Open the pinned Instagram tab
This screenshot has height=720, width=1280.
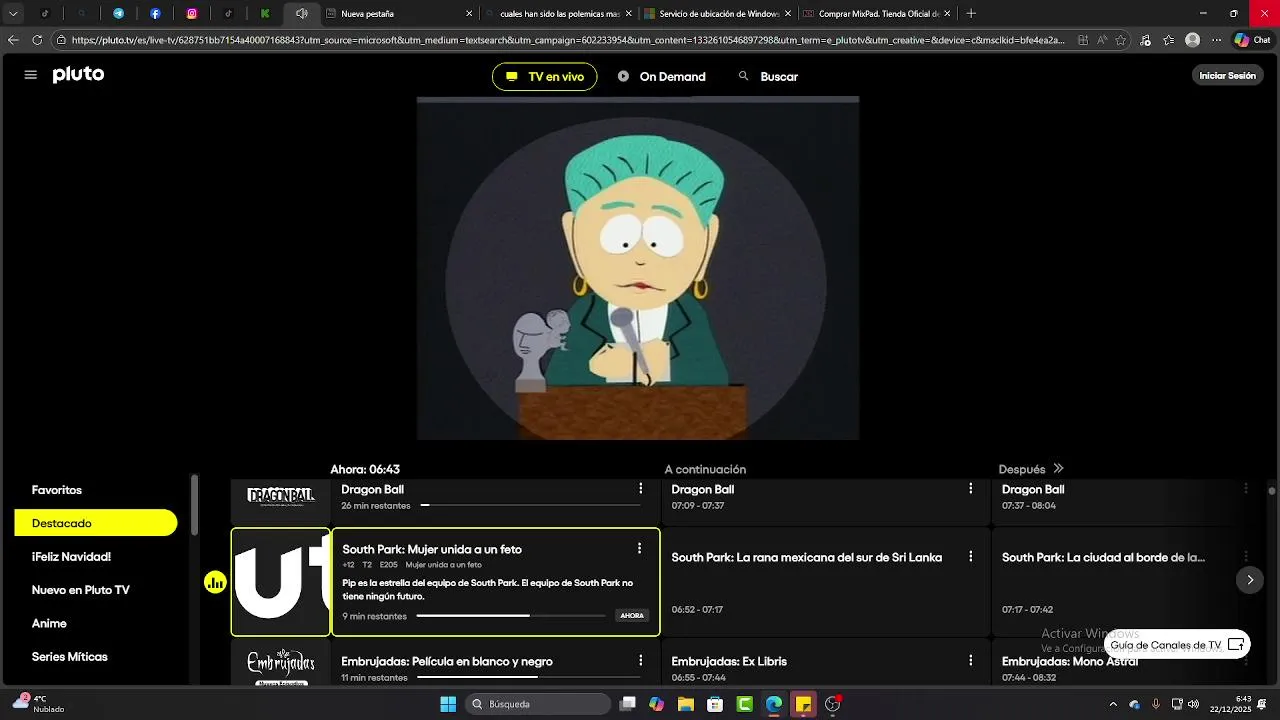click(x=191, y=14)
